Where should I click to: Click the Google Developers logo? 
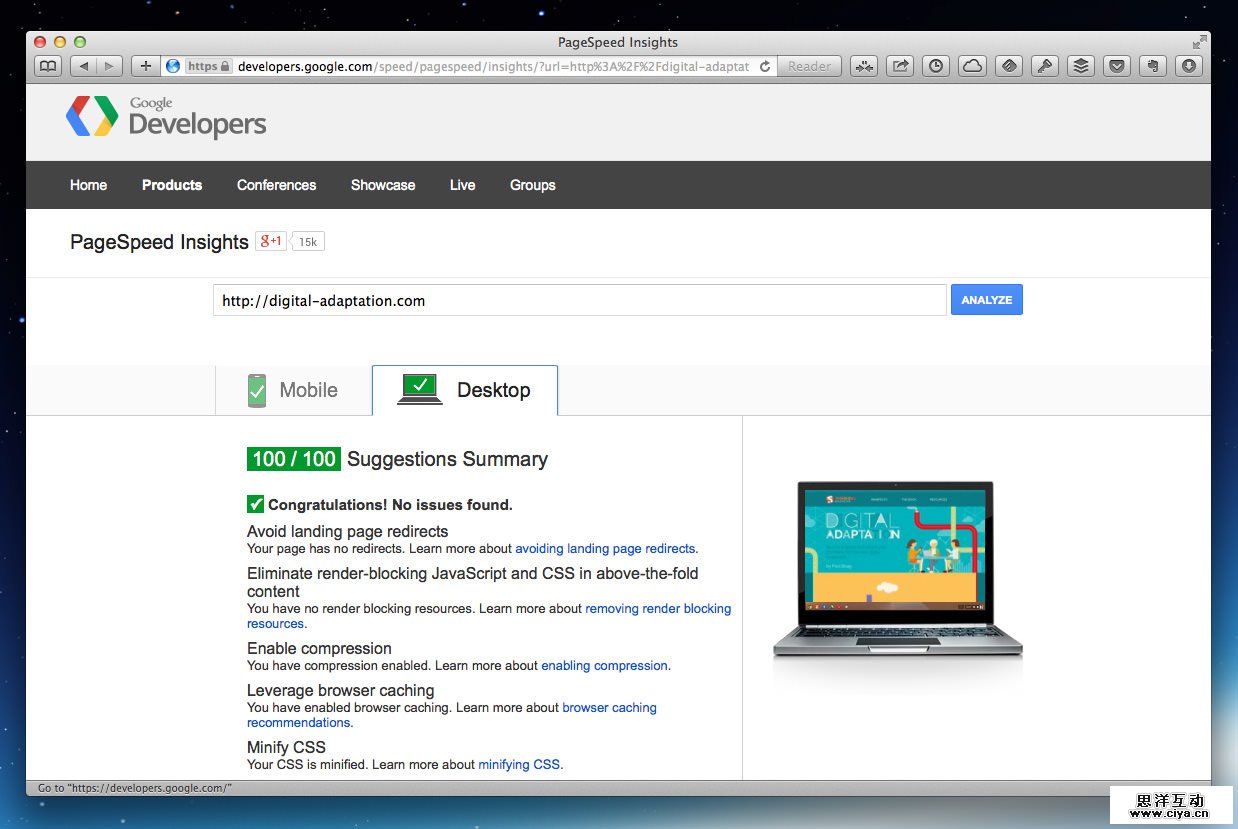(166, 117)
